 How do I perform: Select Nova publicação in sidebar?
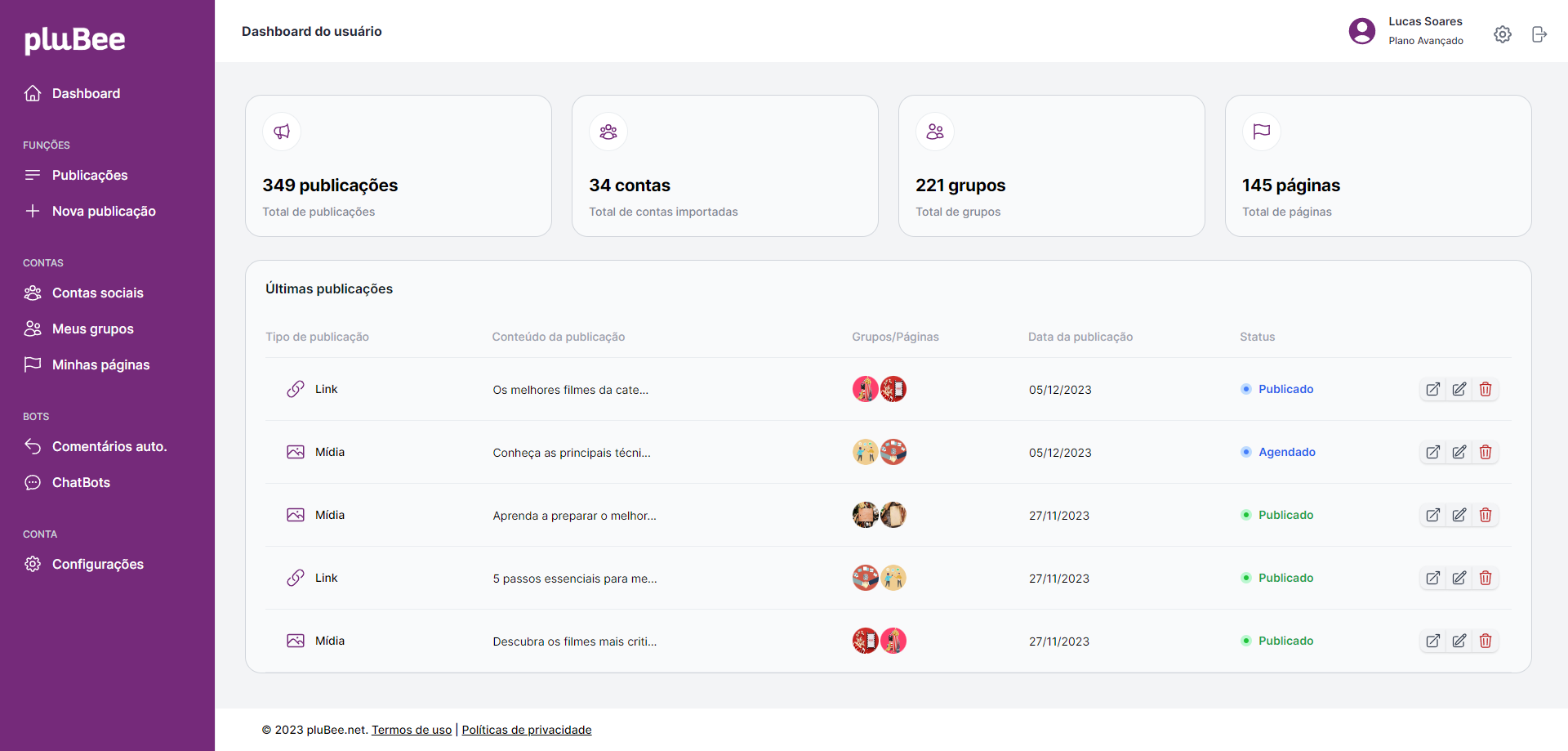coord(90,211)
